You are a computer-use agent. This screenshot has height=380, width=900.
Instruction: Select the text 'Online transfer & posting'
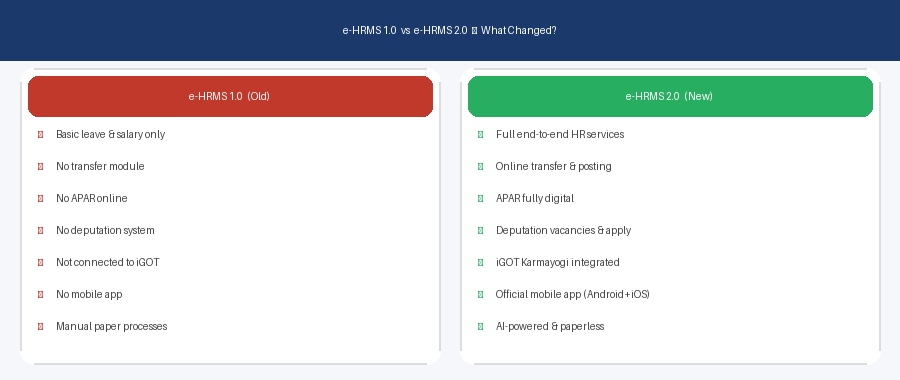pyautogui.click(x=553, y=166)
